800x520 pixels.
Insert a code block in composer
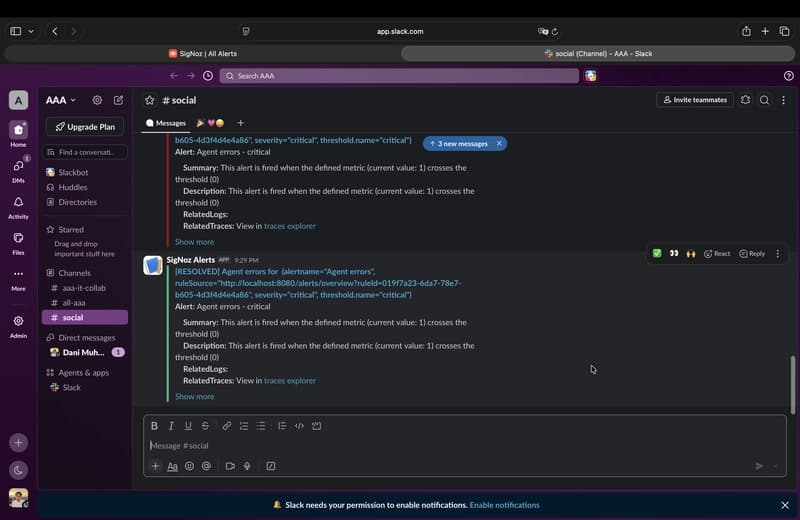pos(317,426)
